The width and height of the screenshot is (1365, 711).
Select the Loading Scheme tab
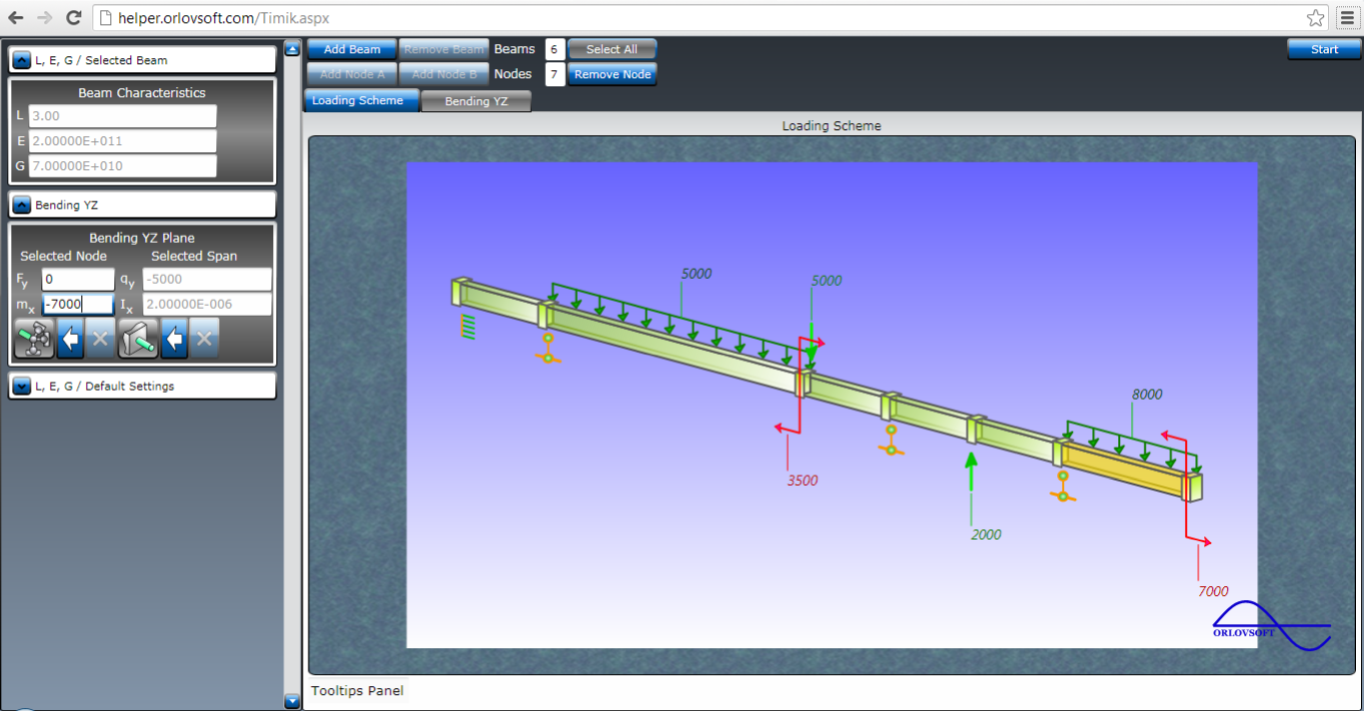[358, 100]
